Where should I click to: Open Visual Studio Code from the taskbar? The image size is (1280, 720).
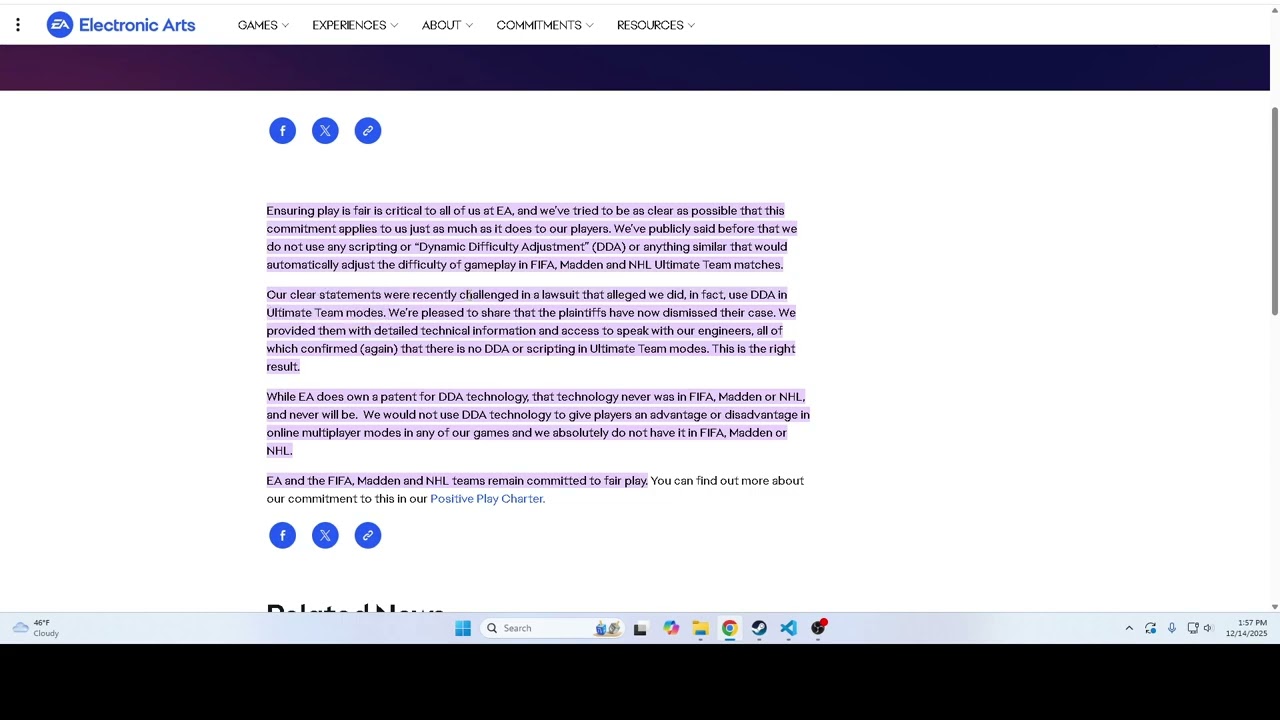(x=789, y=628)
